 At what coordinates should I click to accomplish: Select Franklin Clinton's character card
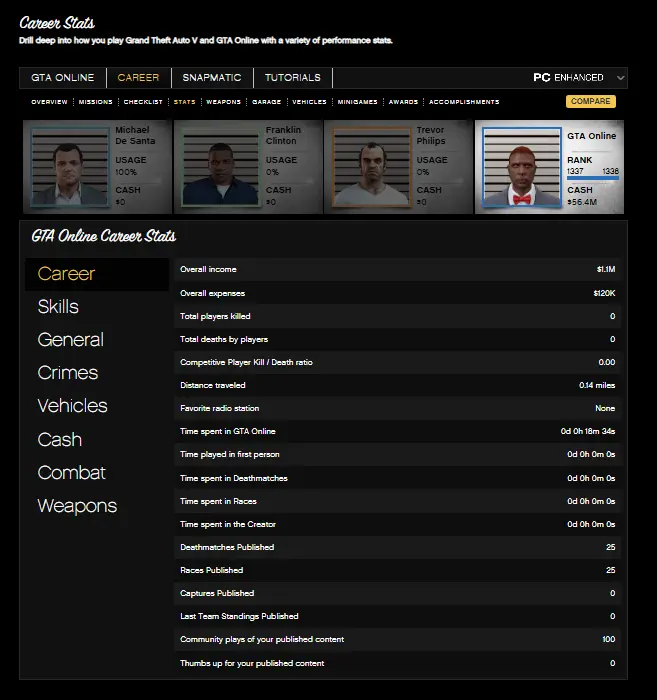click(x=248, y=167)
